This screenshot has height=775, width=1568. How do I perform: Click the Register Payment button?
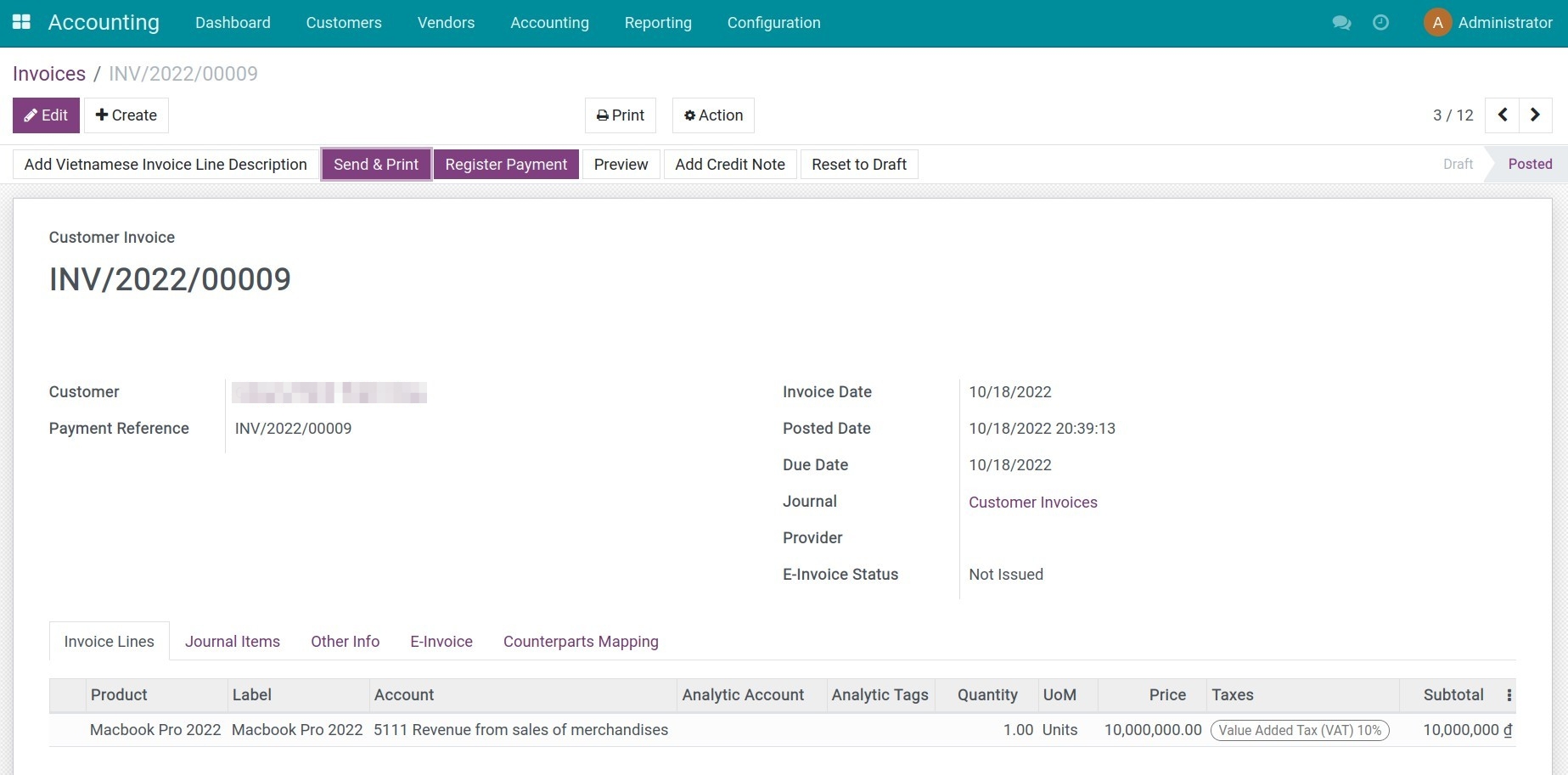[506, 164]
